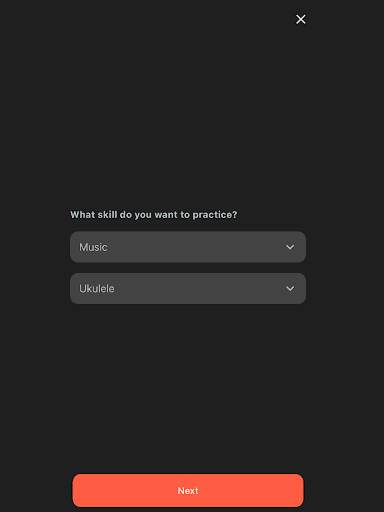The width and height of the screenshot is (384, 512).
Task: Click the chevron beside Ukulele
Action: tap(290, 289)
